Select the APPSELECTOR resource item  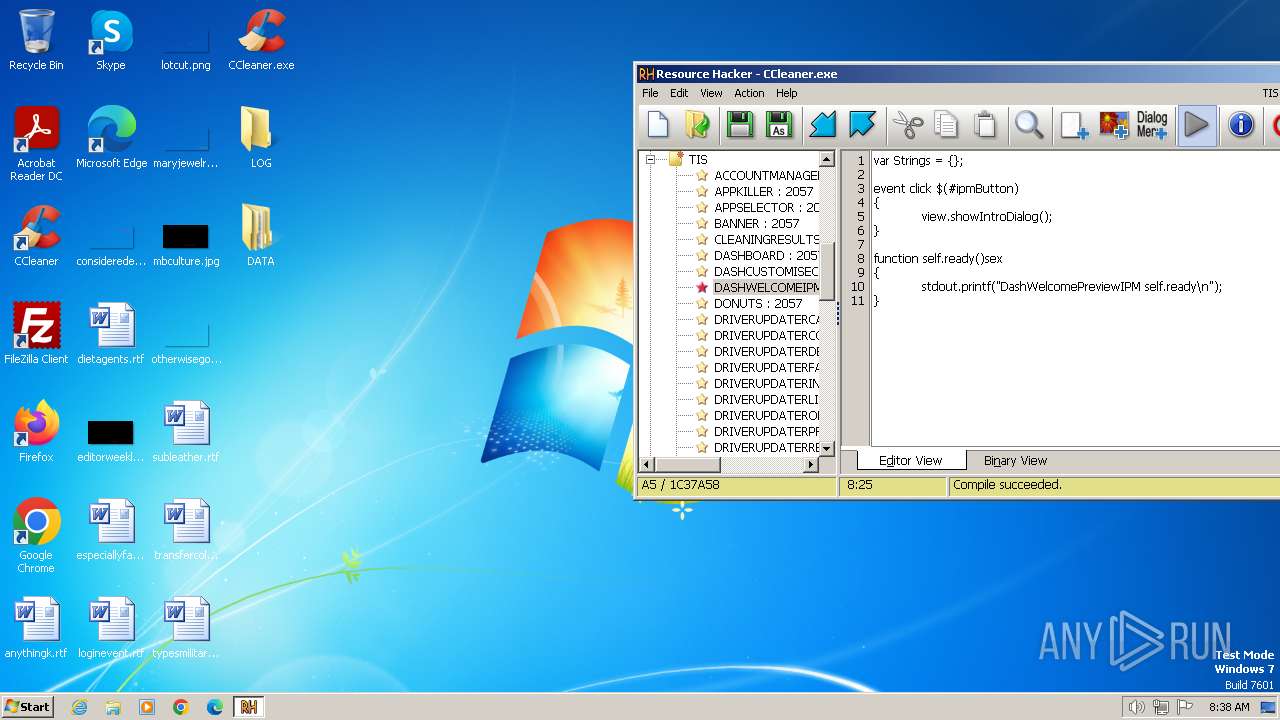(766, 208)
